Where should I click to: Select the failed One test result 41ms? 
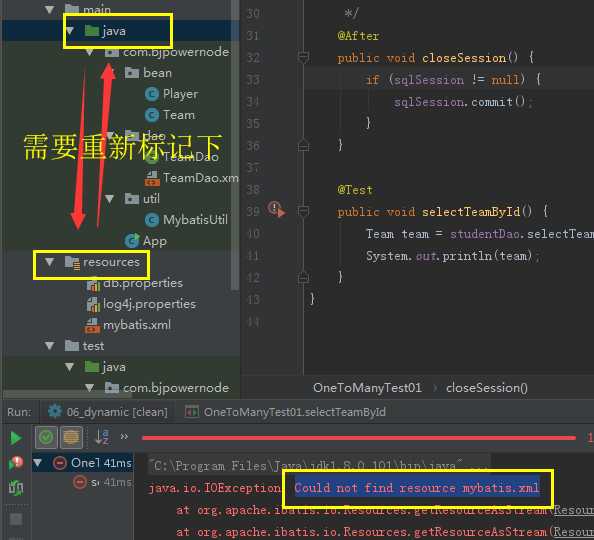(83, 462)
